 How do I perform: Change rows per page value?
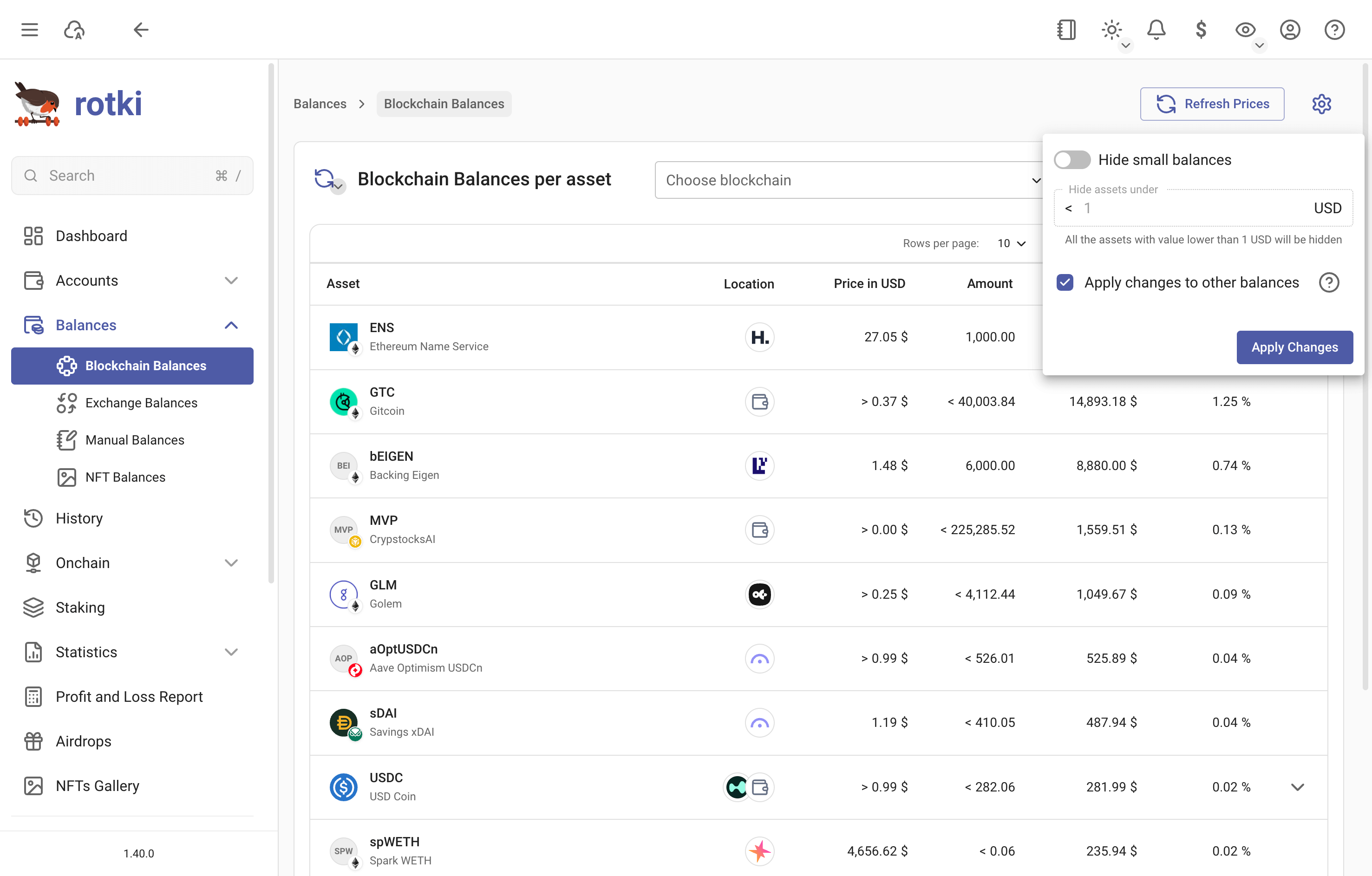(x=1011, y=243)
